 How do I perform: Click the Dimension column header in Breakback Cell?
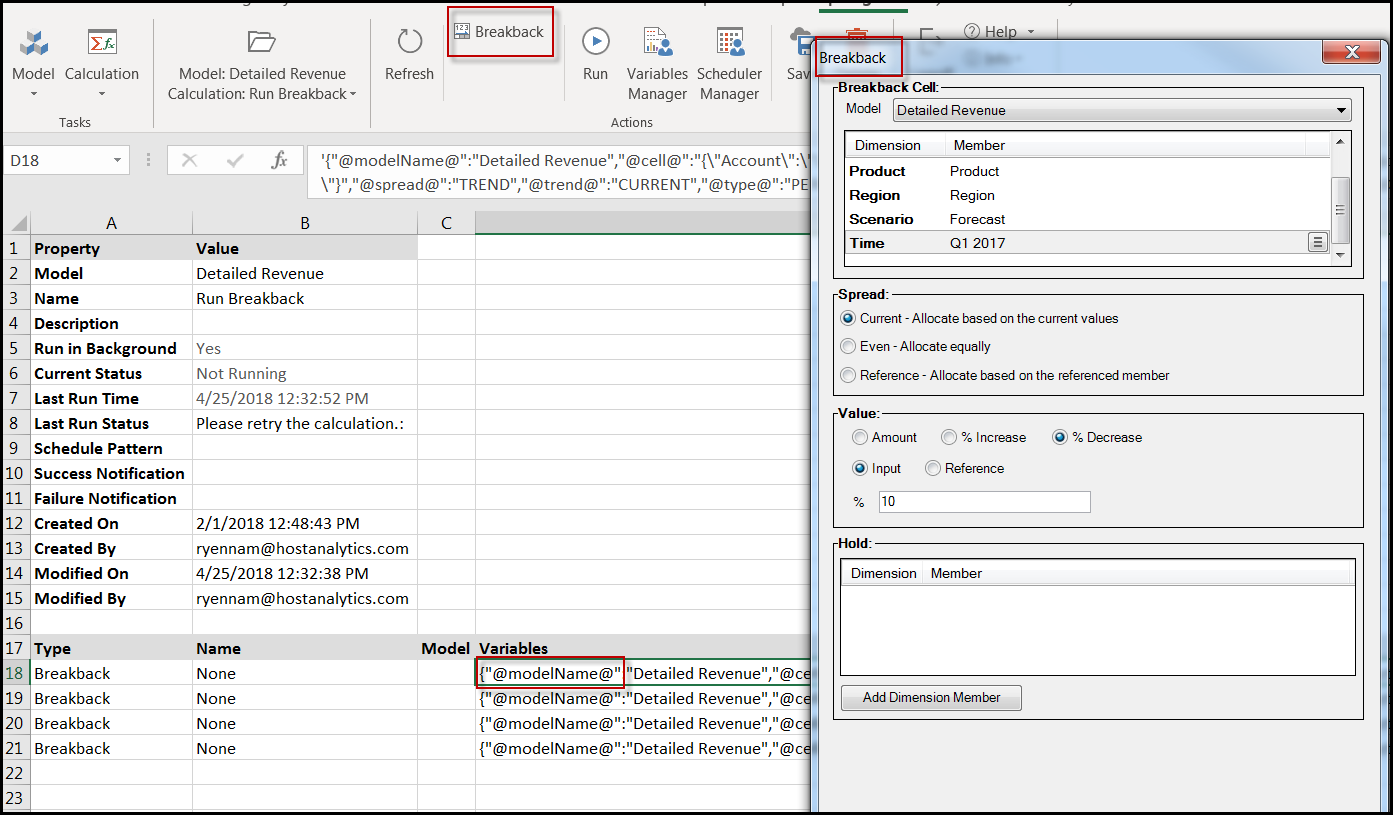click(x=895, y=145)
